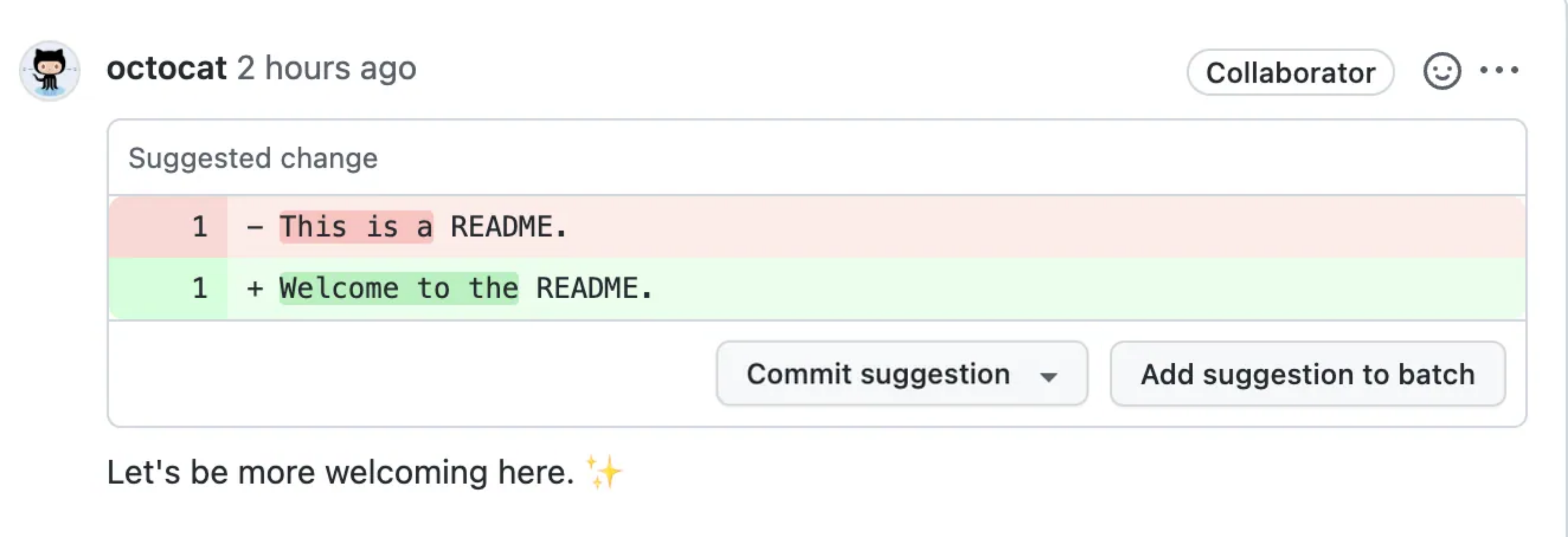Viewport: 1568px width, 538px height.
Task: Click line number 1 on the added line
Action: pos(200,288)
